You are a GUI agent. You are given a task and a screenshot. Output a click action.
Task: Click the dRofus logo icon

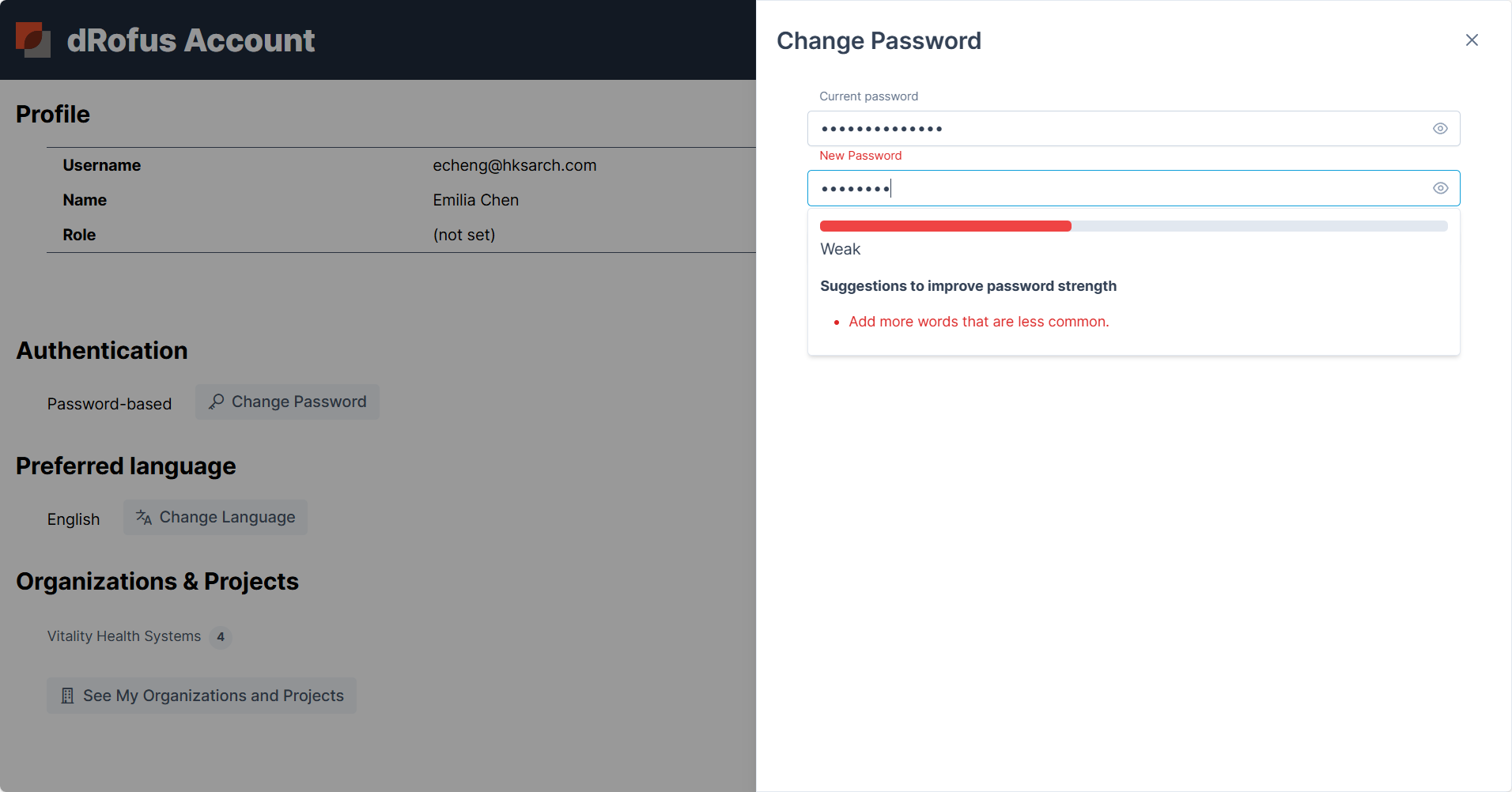pos(33,40)
